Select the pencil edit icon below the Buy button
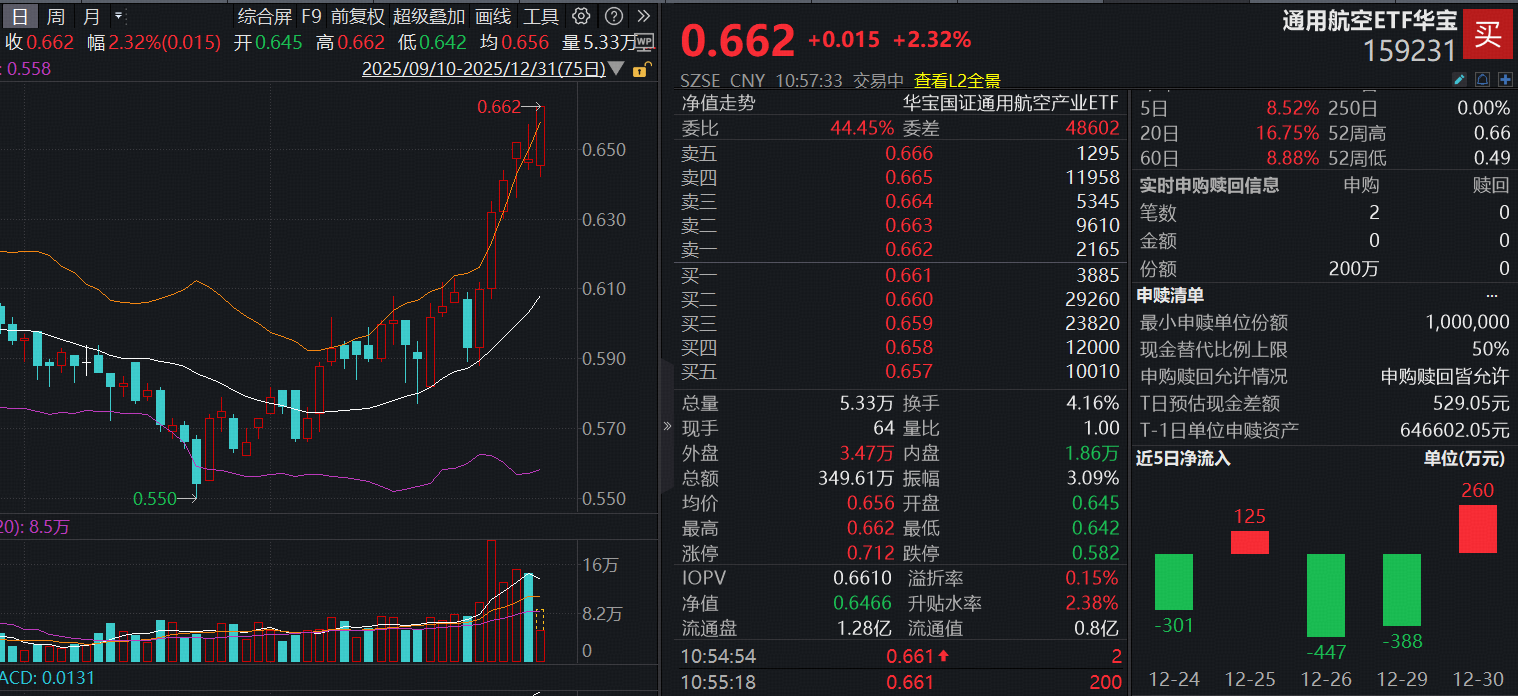Image resolution: width=1518 pixels, height=696 pixels. (x=1460, y=79)
